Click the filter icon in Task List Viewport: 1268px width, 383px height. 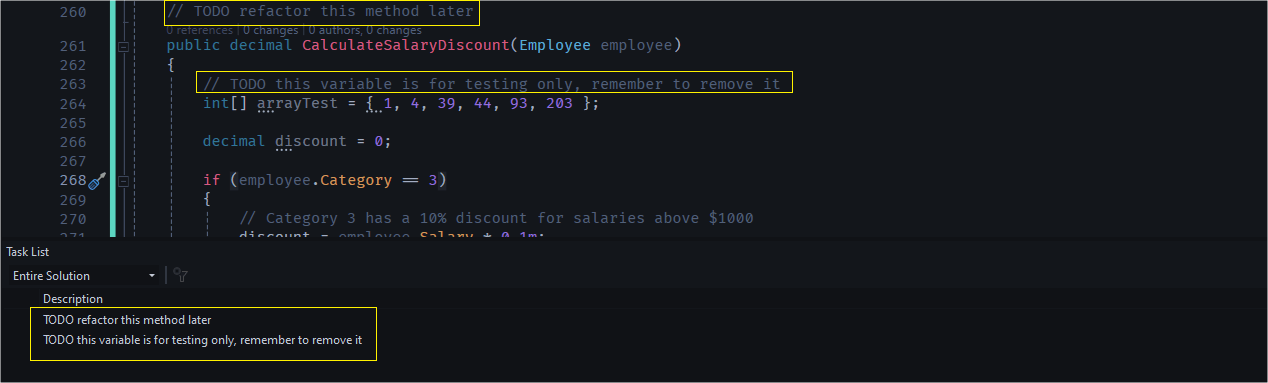(x=180, y=275)
